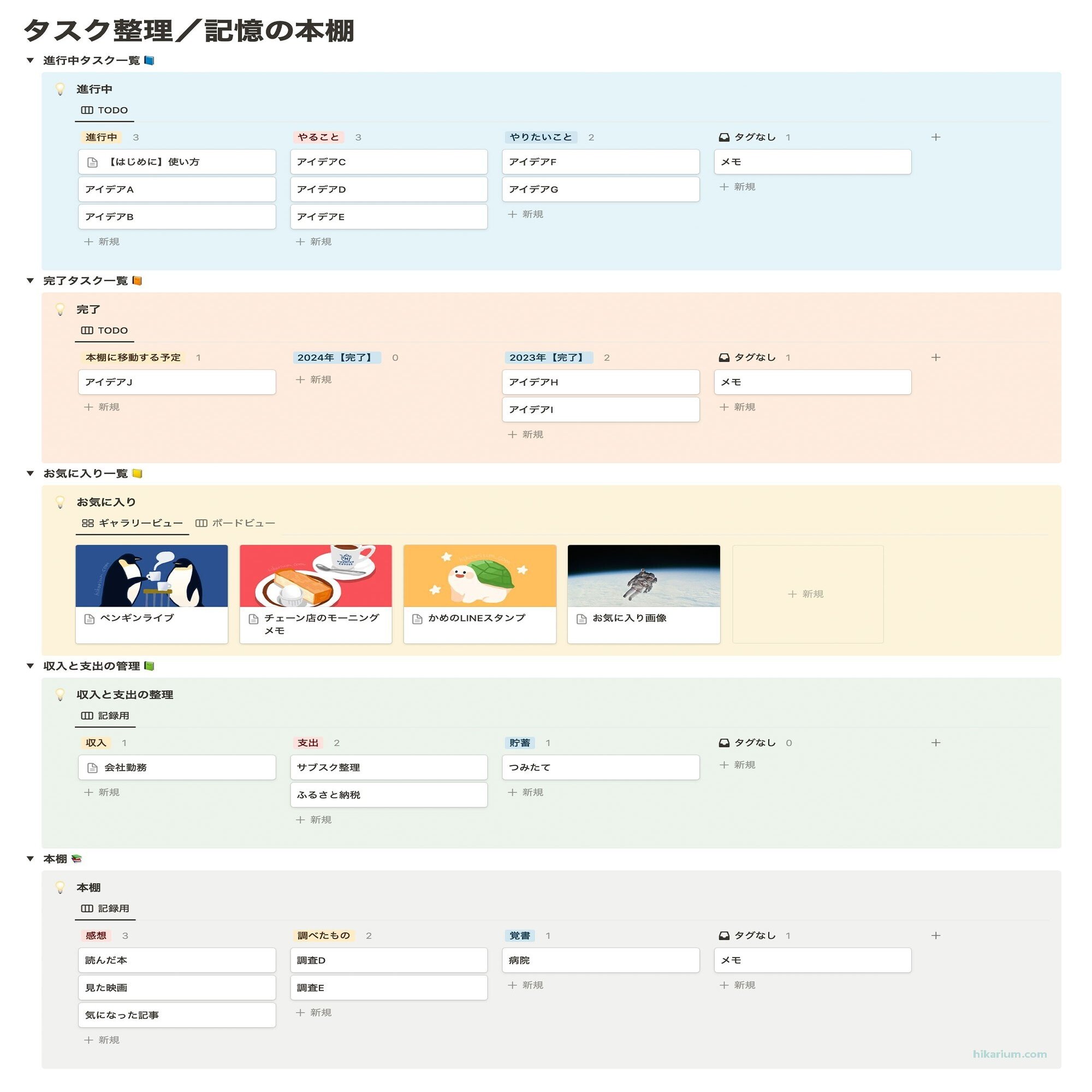1092x1092 pixels.
Task: Add a new column in the 完了 board
Action: pos(935,357)
